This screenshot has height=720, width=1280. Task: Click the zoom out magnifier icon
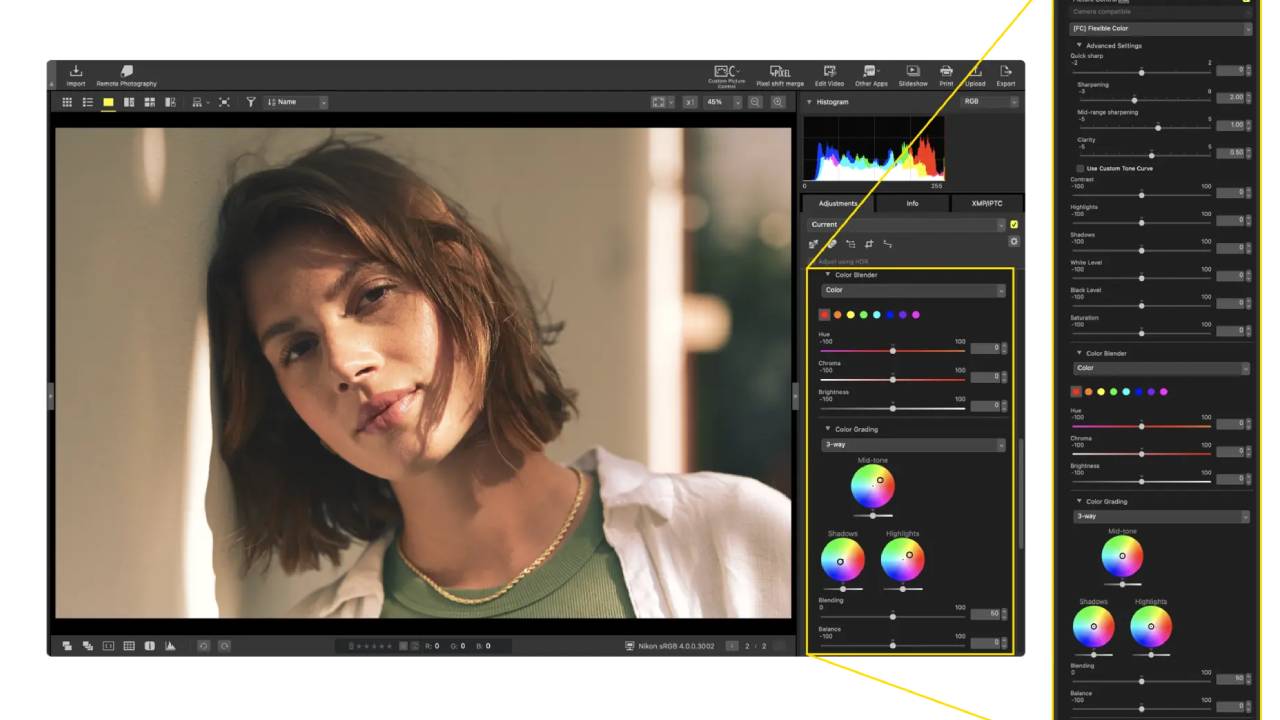click(x=755, y=102)
